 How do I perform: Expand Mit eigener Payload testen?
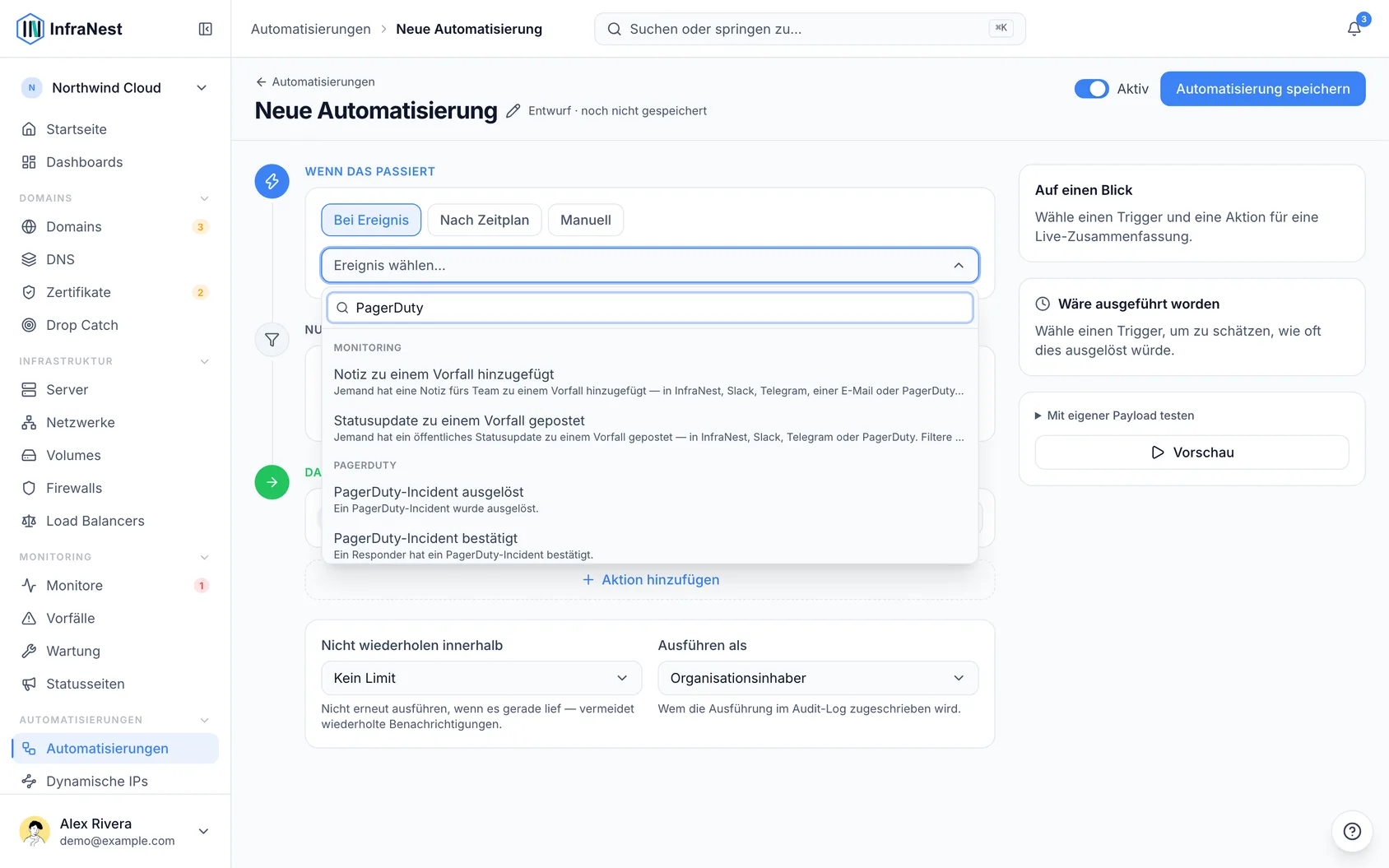1114,415
